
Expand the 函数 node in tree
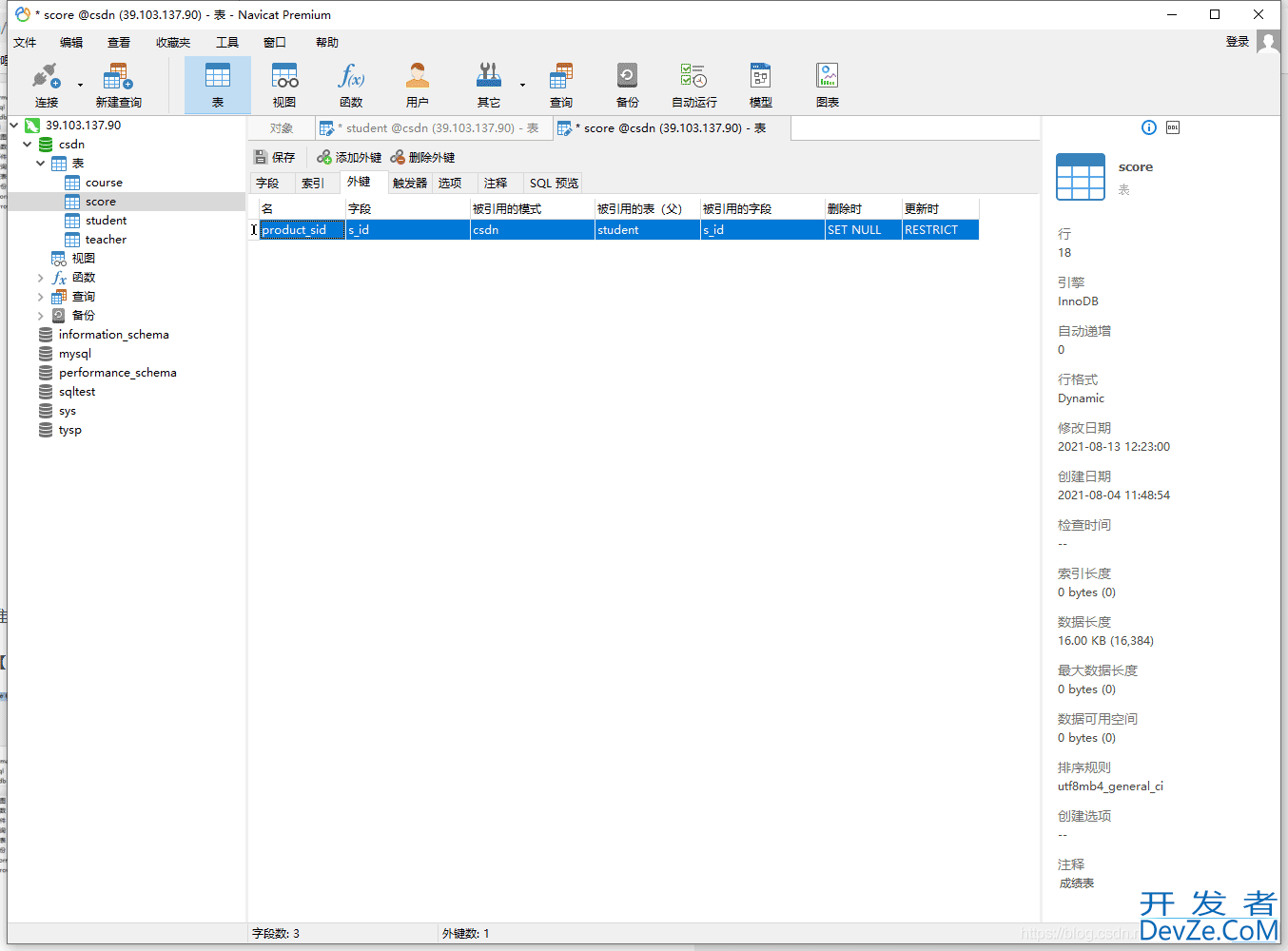(41, 278)
